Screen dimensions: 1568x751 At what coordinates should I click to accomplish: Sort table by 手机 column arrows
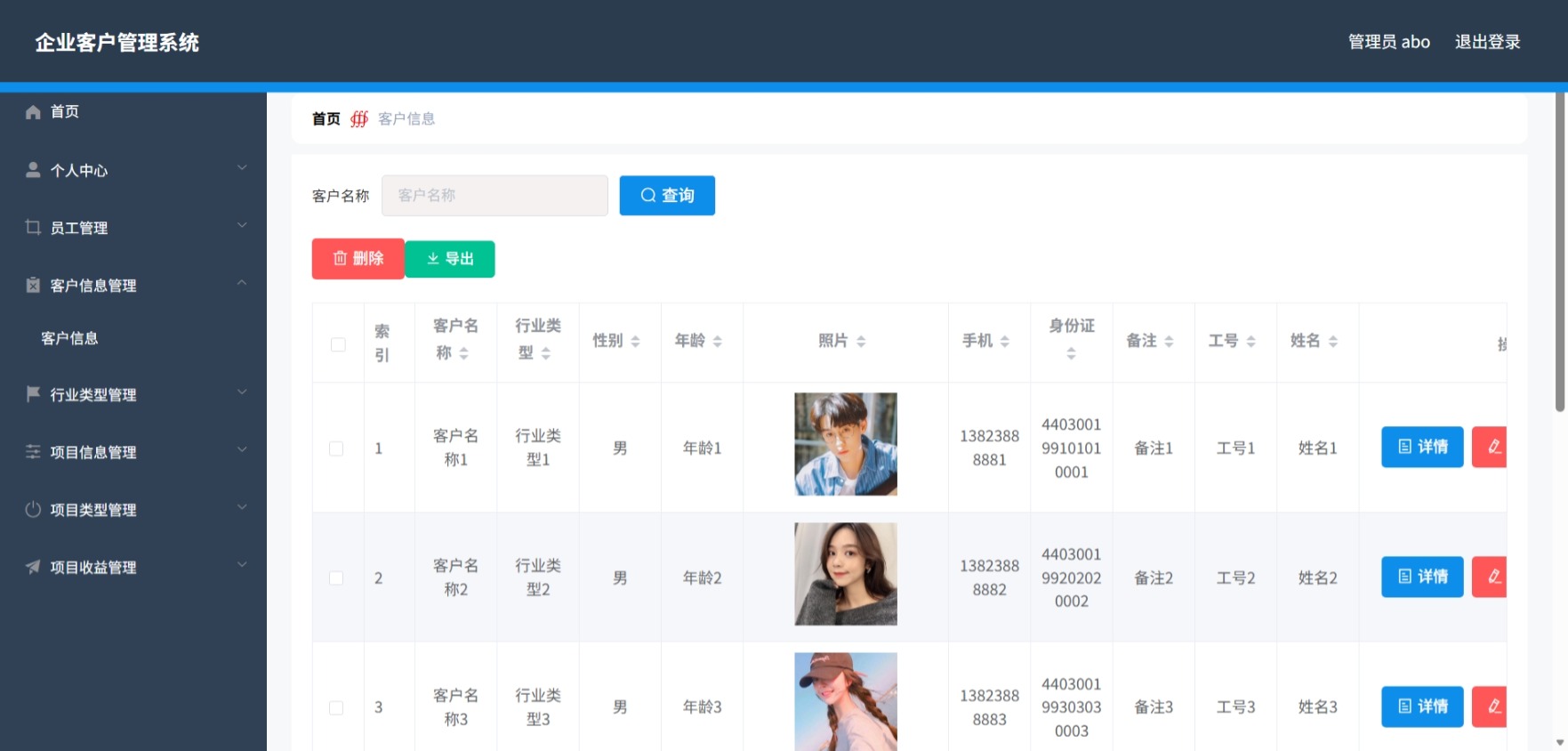[x=1004, y=341]
